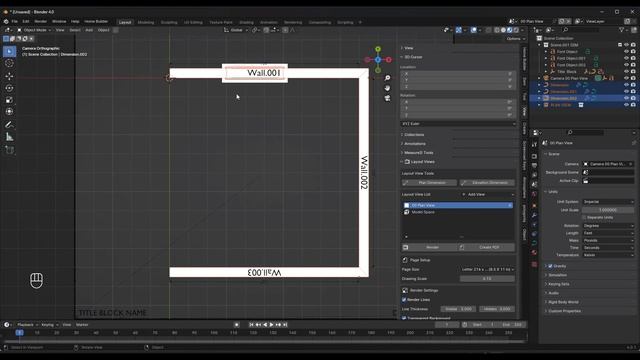Click the viewport zoom magnifier icon
This screenshot has width=640, height=360.
pos(387,78)
